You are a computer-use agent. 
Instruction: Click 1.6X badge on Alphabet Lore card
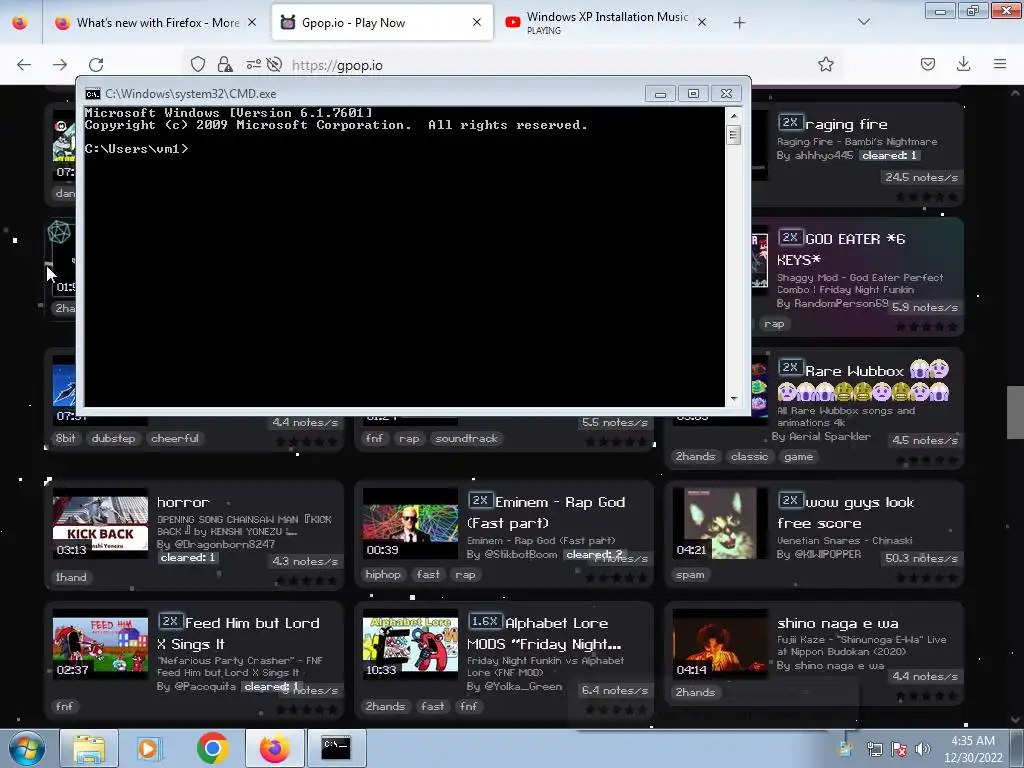(485, 621)
